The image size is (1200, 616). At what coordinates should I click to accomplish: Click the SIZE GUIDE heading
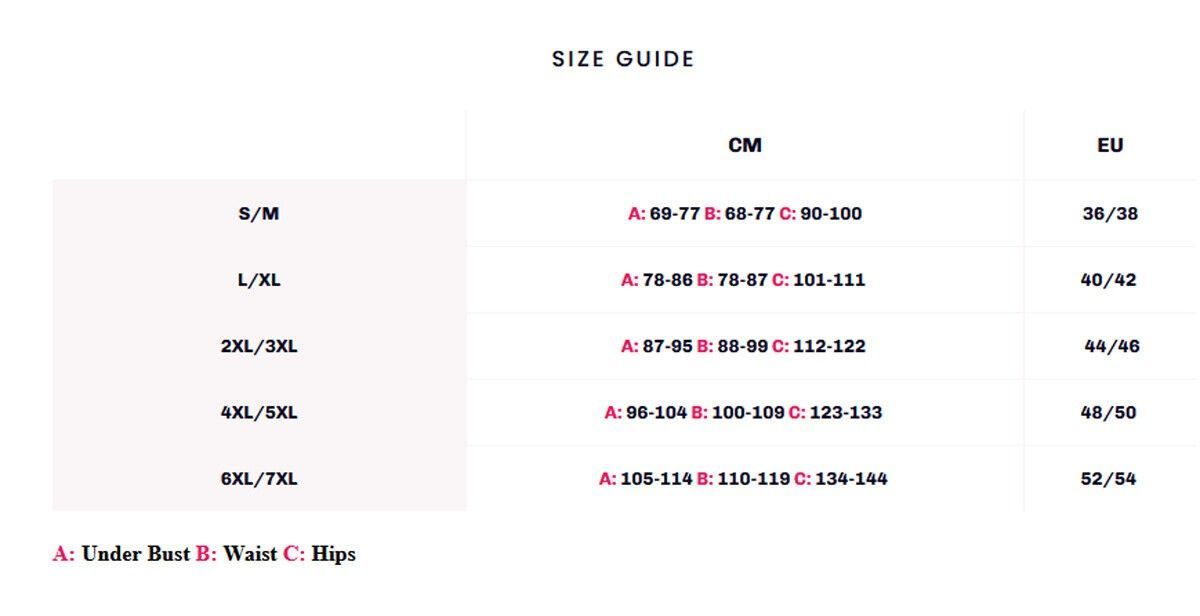(623, 59)
